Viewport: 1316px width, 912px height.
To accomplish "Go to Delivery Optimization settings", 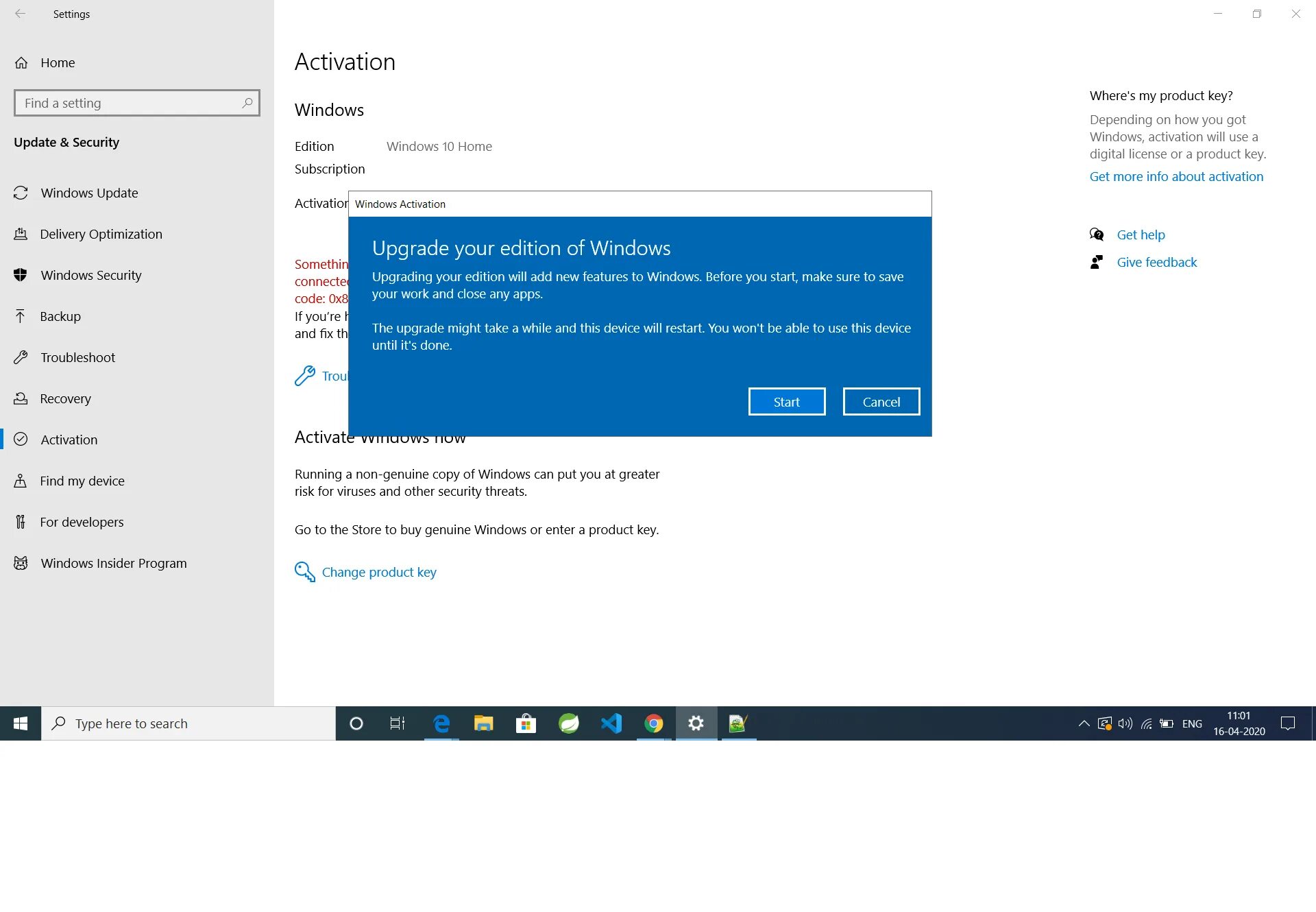I will tap(101, 234).
